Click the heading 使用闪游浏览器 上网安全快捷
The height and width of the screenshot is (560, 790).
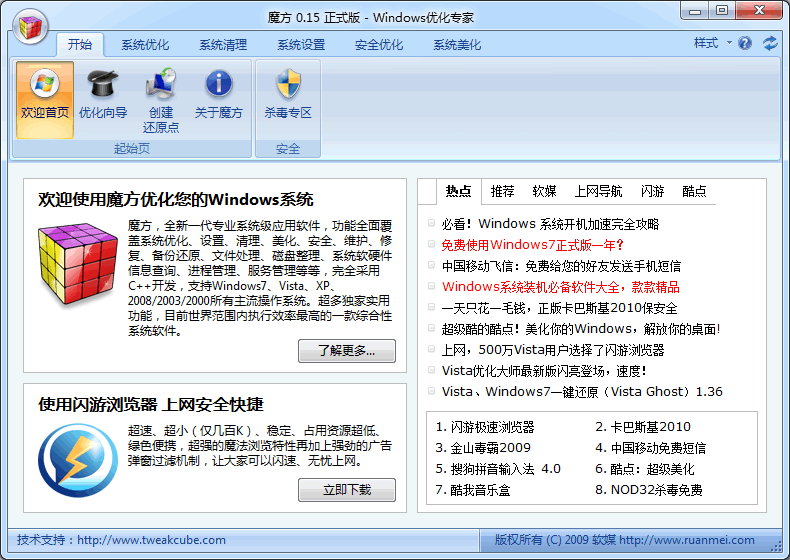pos(151,405)
